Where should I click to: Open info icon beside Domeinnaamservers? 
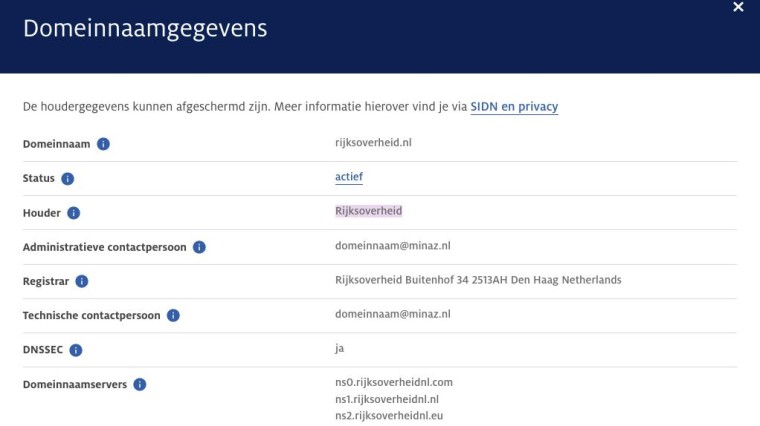140,384
